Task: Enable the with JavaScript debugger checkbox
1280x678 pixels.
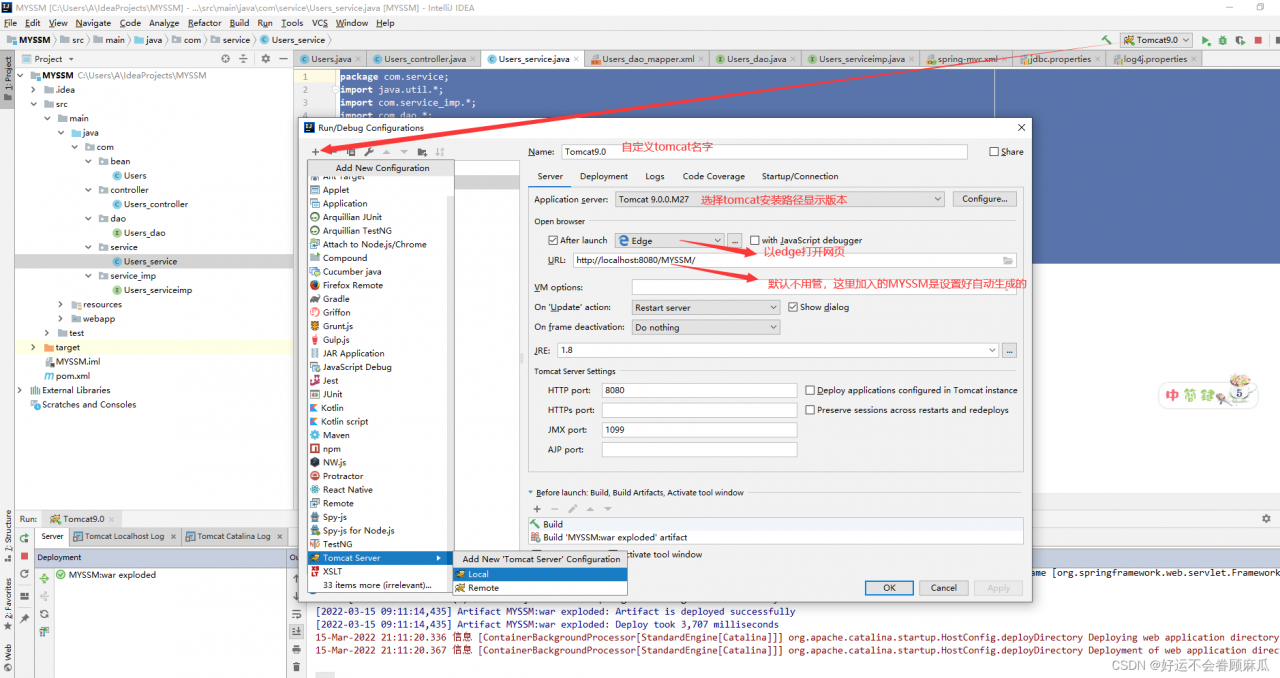Action: (755, 241)
